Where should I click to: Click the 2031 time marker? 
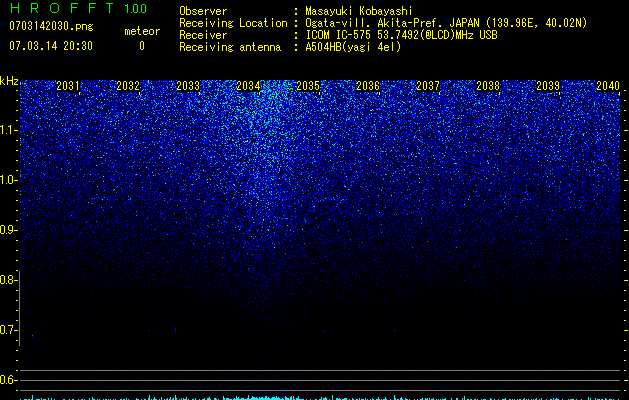[x=68, y=86]
